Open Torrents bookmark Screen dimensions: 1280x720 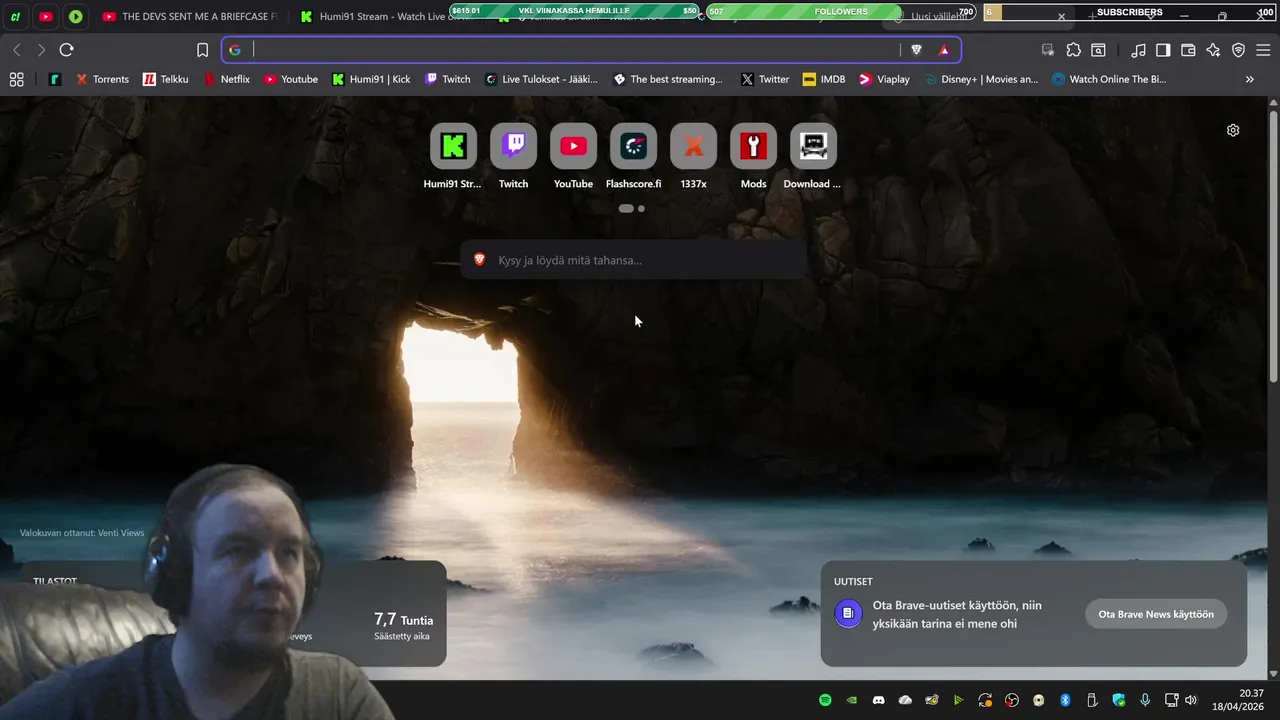102,79
